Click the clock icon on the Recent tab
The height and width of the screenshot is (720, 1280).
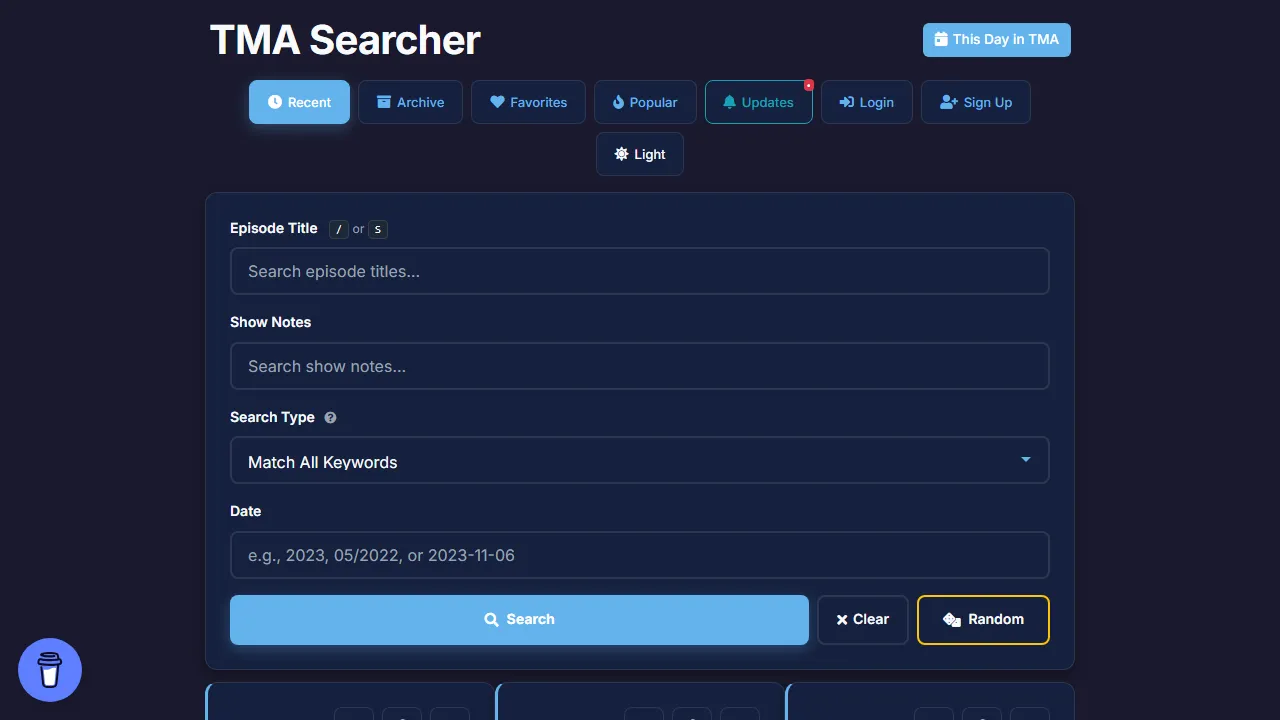tap(274, 102)
